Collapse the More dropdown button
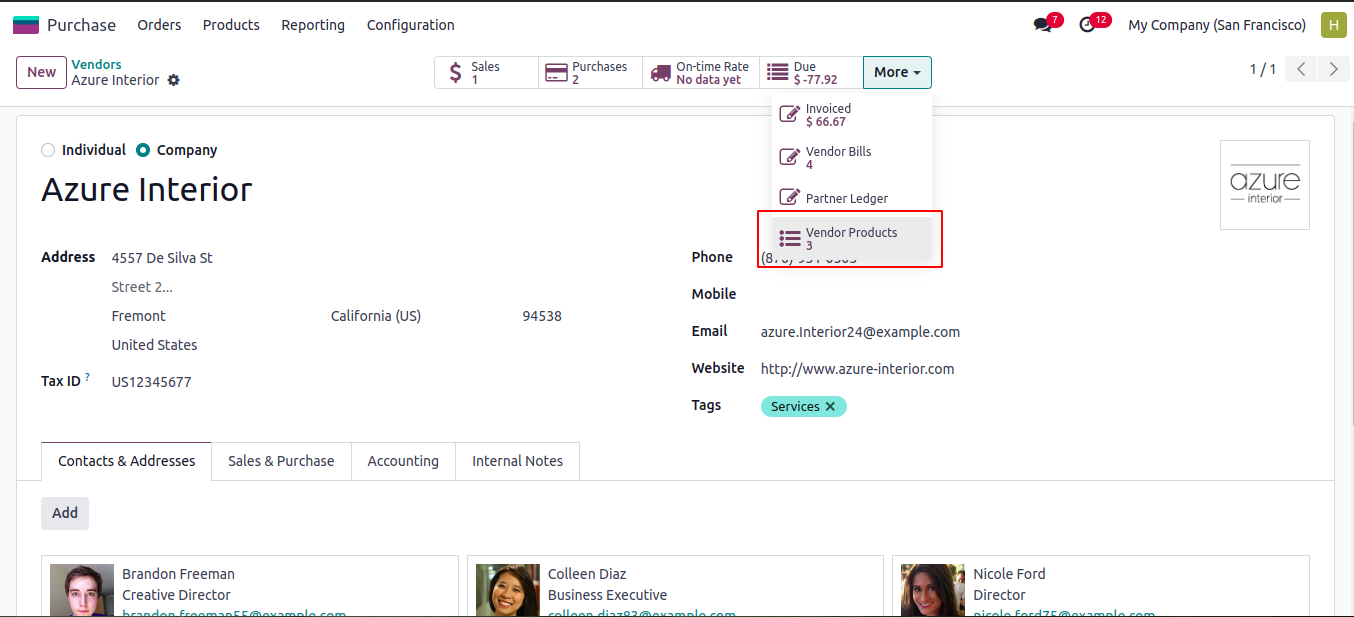This screenshot has height=617, width=1354. pyautogui.click(x=897, y=72)
